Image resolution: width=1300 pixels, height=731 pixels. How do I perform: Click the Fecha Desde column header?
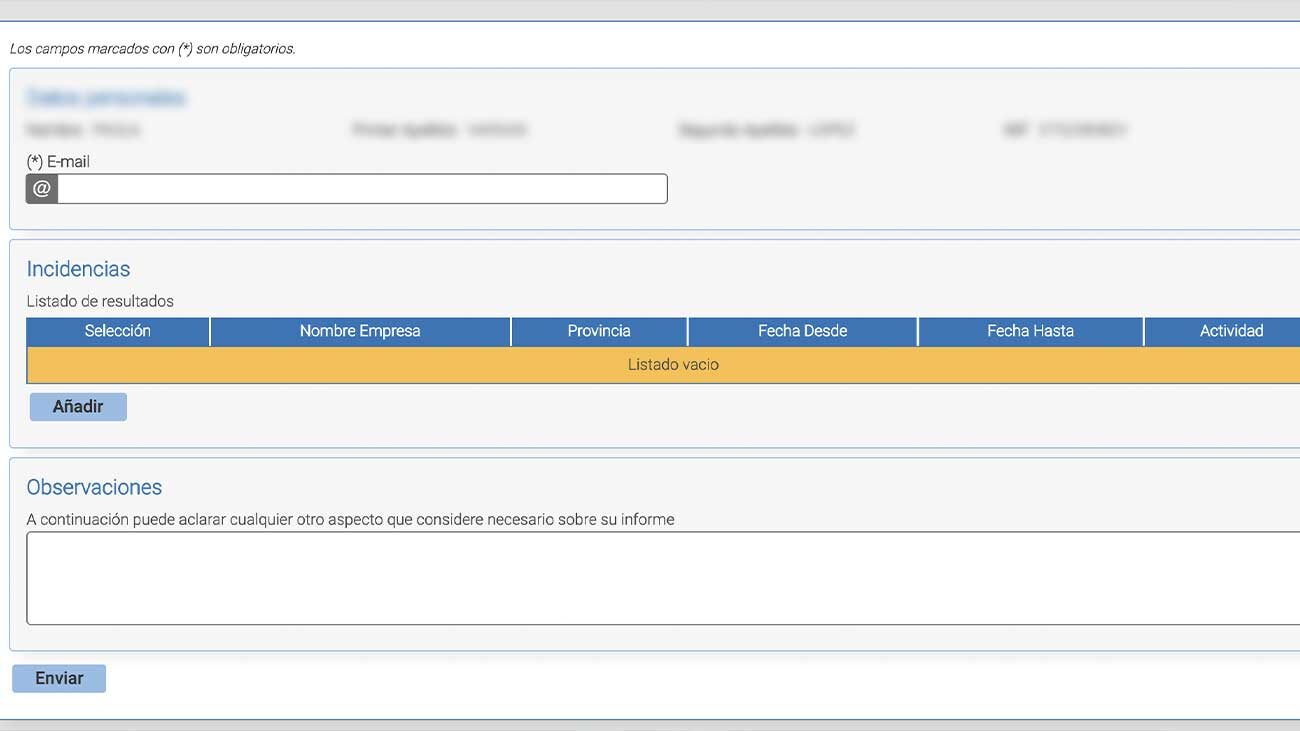tap(801, 330)
